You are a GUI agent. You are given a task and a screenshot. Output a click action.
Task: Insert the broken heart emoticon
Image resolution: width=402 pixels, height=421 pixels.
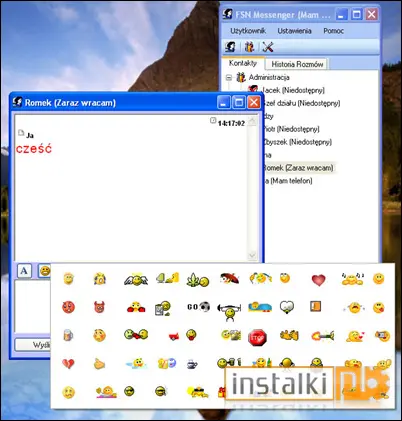click(x=68, y=364)
